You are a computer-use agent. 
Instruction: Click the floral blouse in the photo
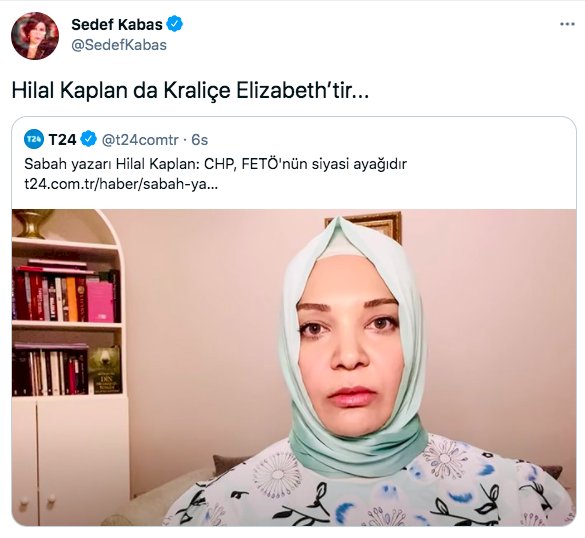367,485
